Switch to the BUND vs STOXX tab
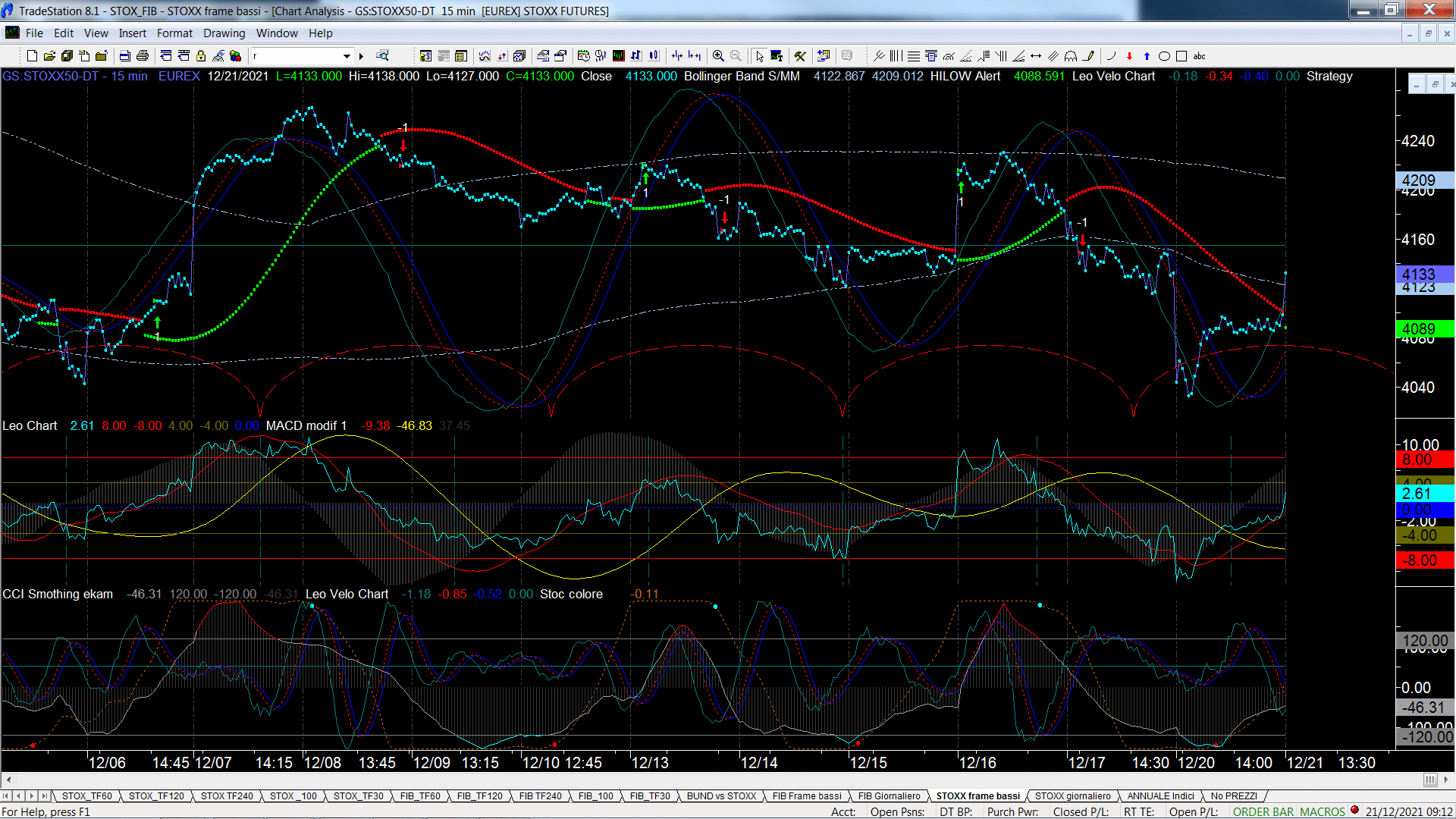1456x819 pixels. pos(721,795)
